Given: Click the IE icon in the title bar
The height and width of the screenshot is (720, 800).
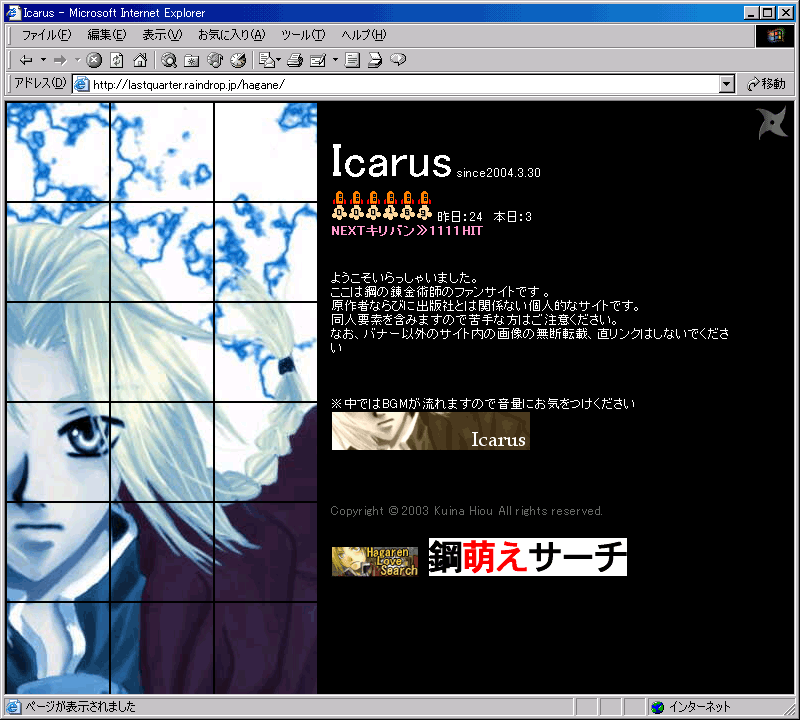Looking at the screenshot, I should (x=13, y=12).
